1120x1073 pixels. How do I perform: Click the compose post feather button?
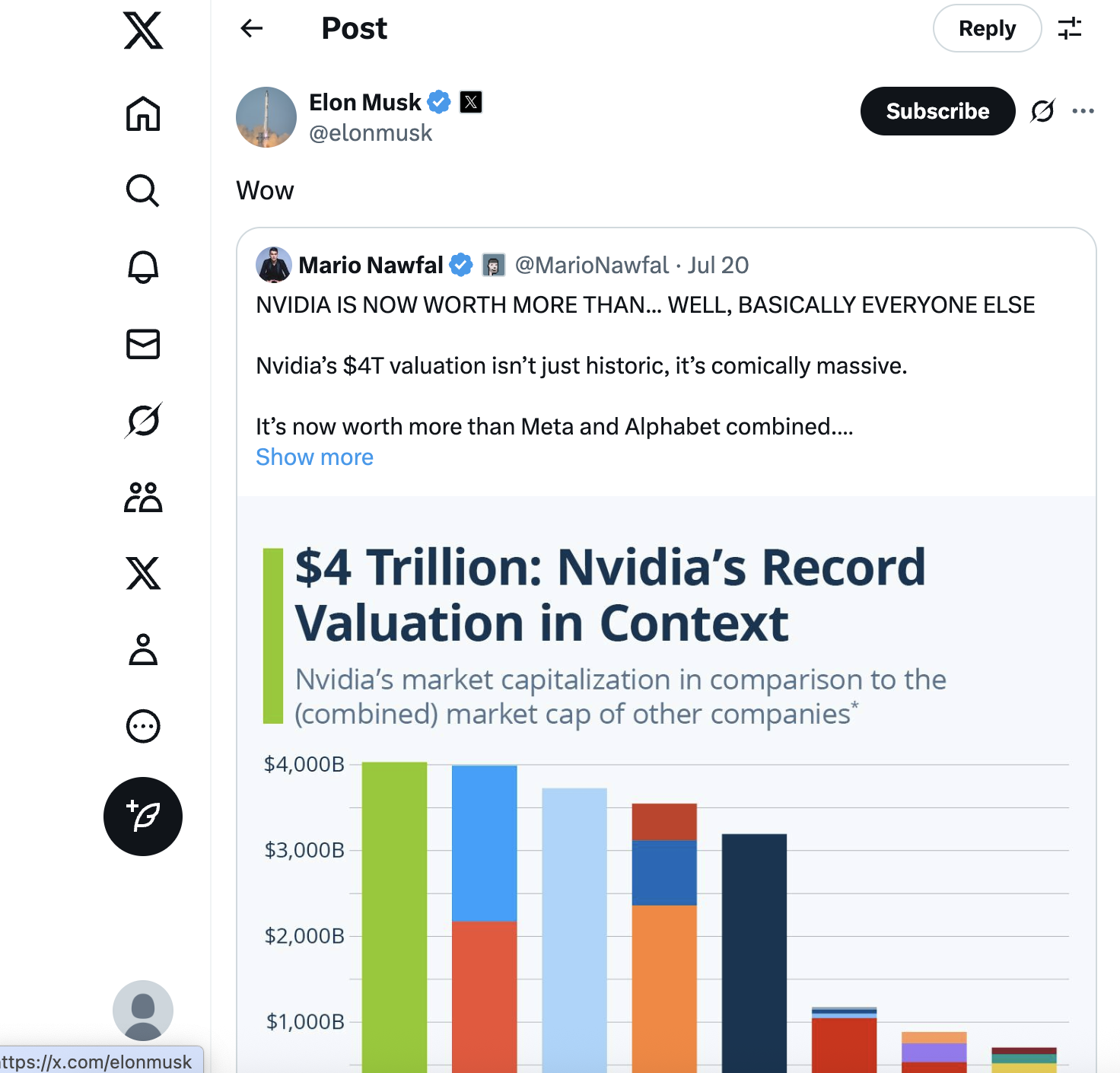tap(143, 817)
